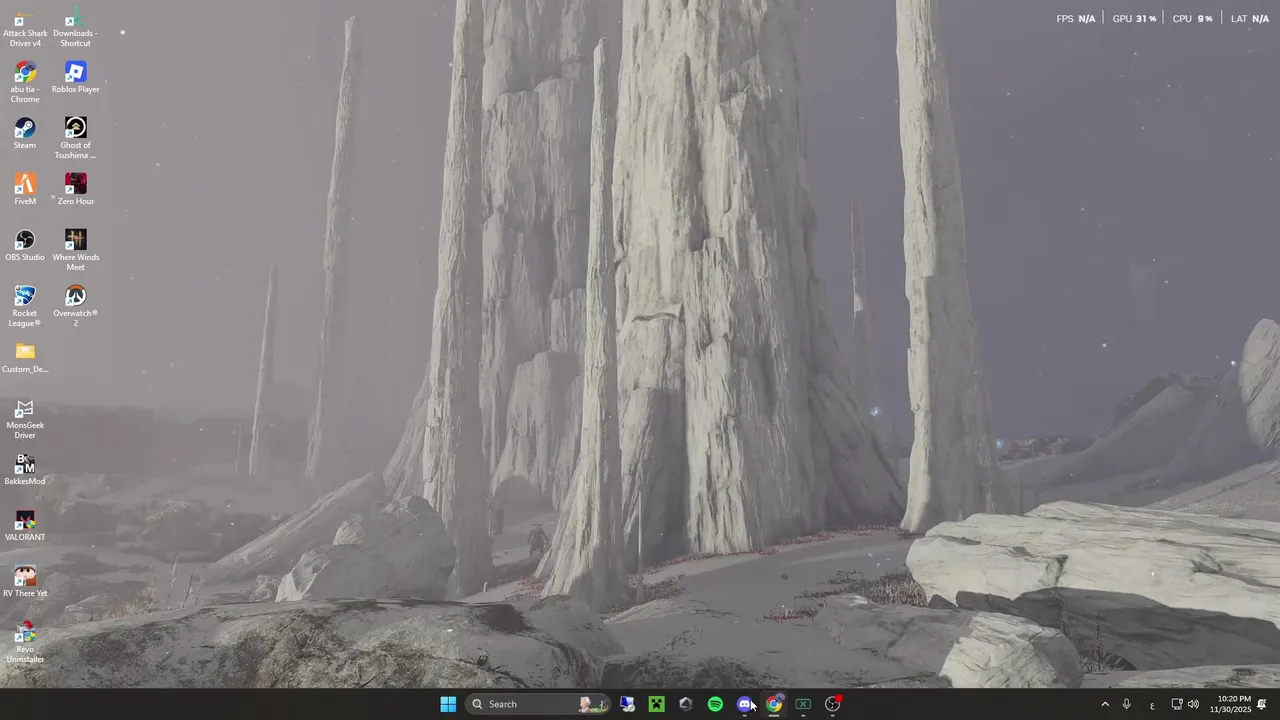The image size is (1280, 720).
Task: Open the volume speaker icon in tray
Action: click(1193, 704)
